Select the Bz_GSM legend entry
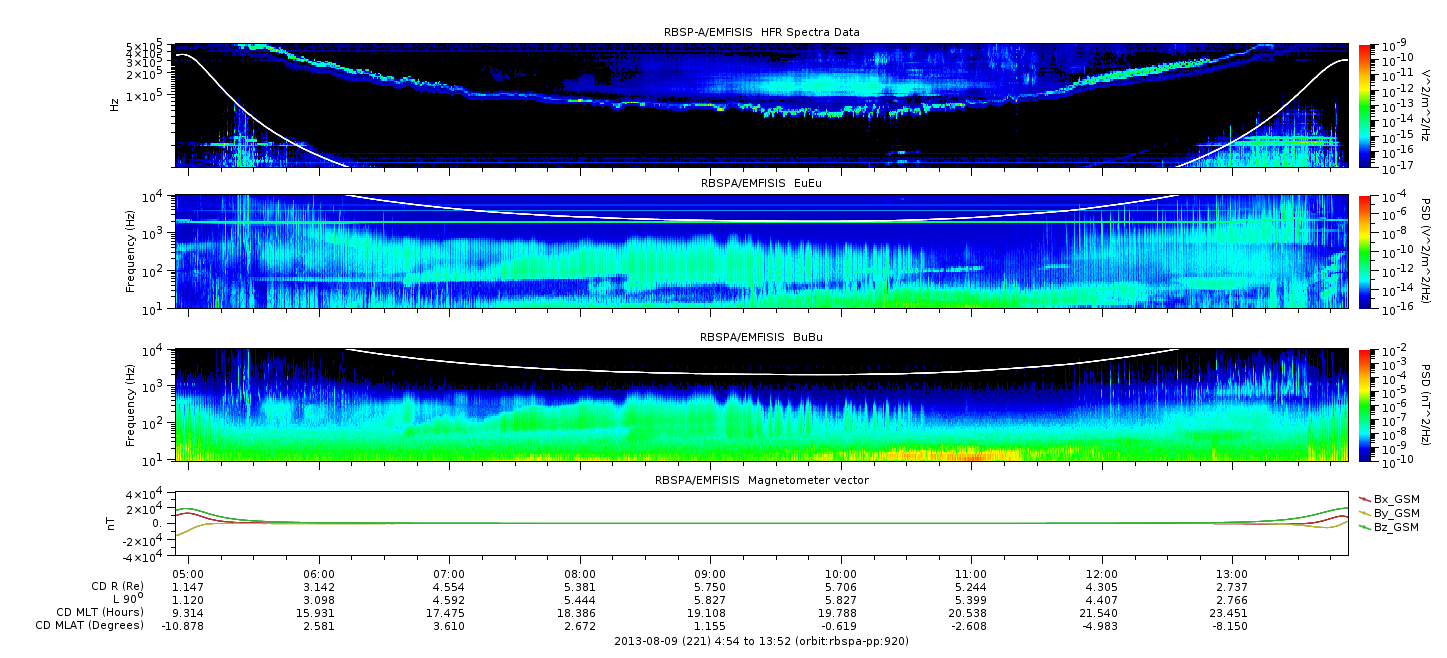Image resolution: width=1447 pixels, height=658 pixels. coord(1388,526)
